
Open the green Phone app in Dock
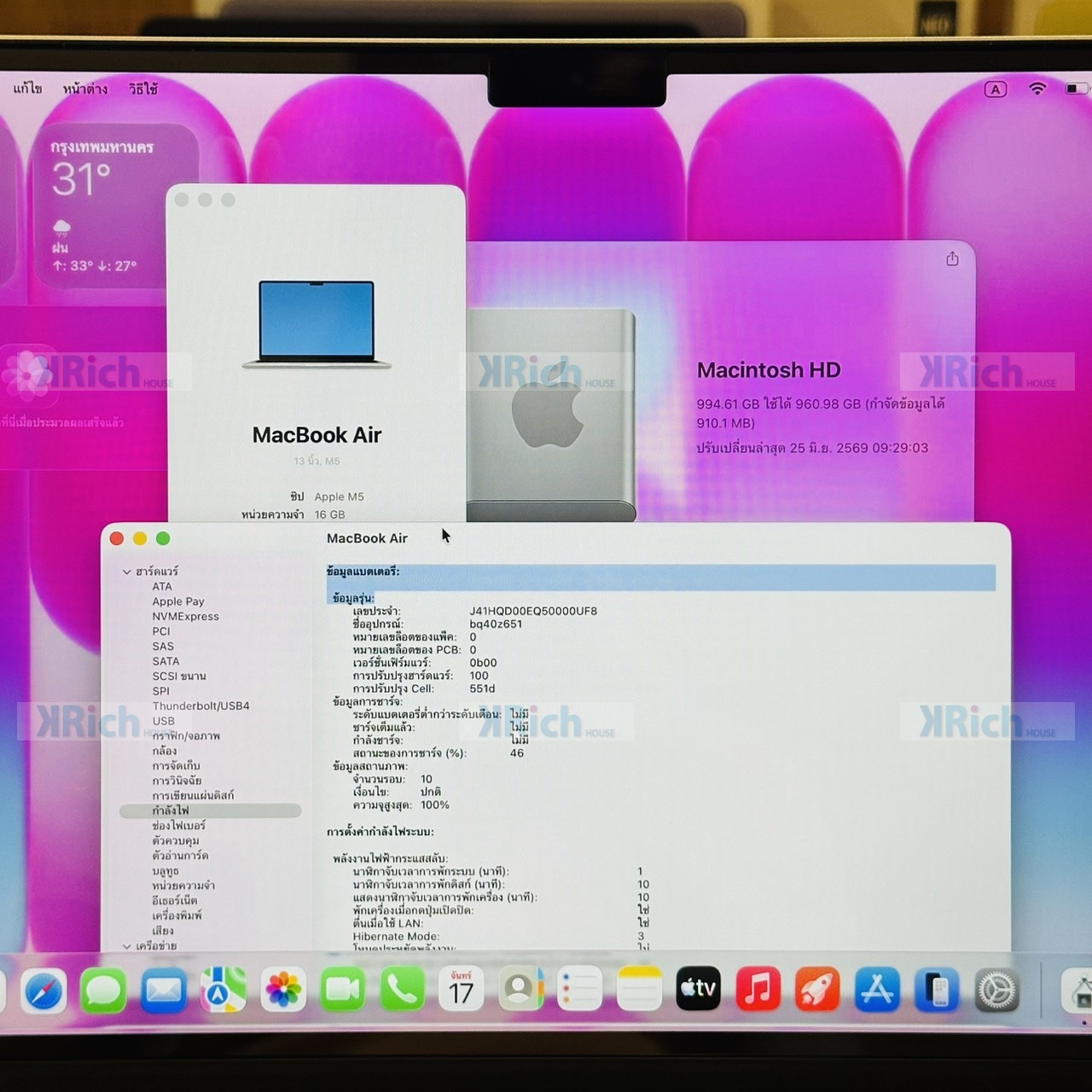click(x=402, y=990)
